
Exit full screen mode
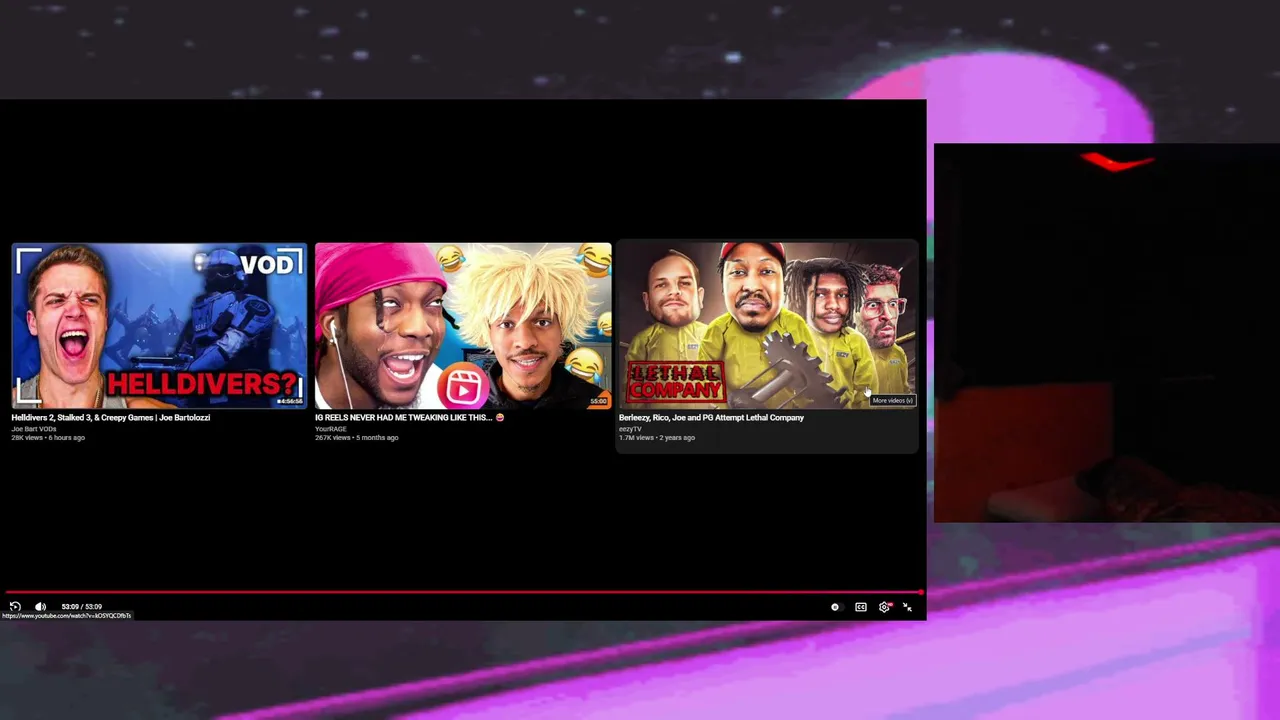coord(908,607)
